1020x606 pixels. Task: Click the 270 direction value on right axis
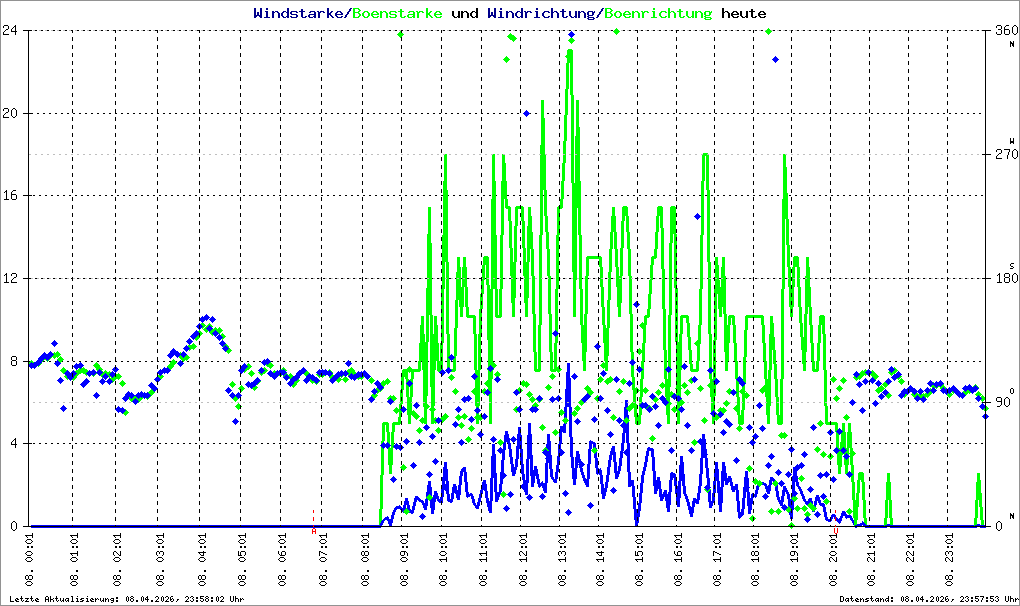1006,154
